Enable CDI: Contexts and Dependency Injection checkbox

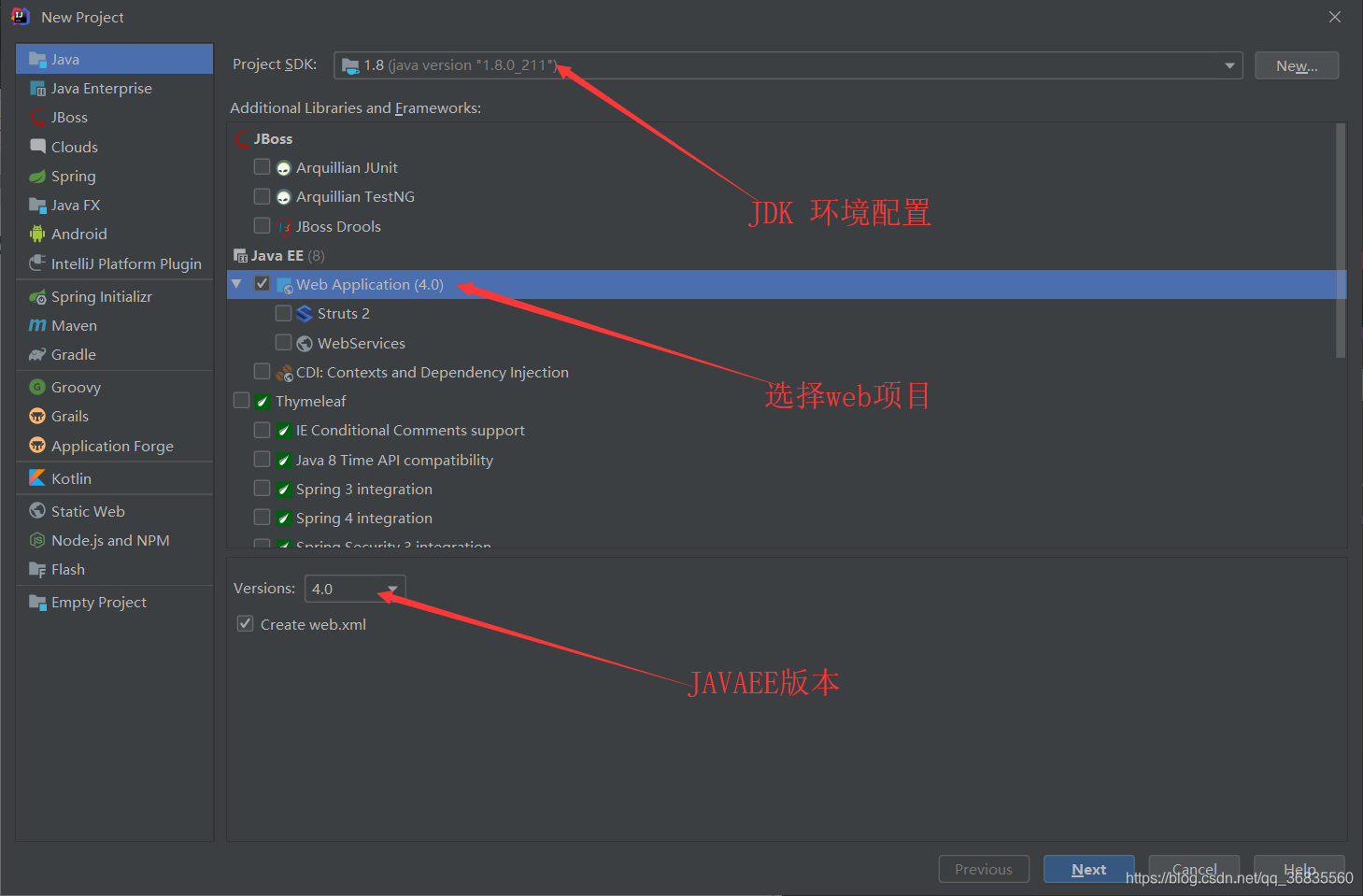point(263,371)
